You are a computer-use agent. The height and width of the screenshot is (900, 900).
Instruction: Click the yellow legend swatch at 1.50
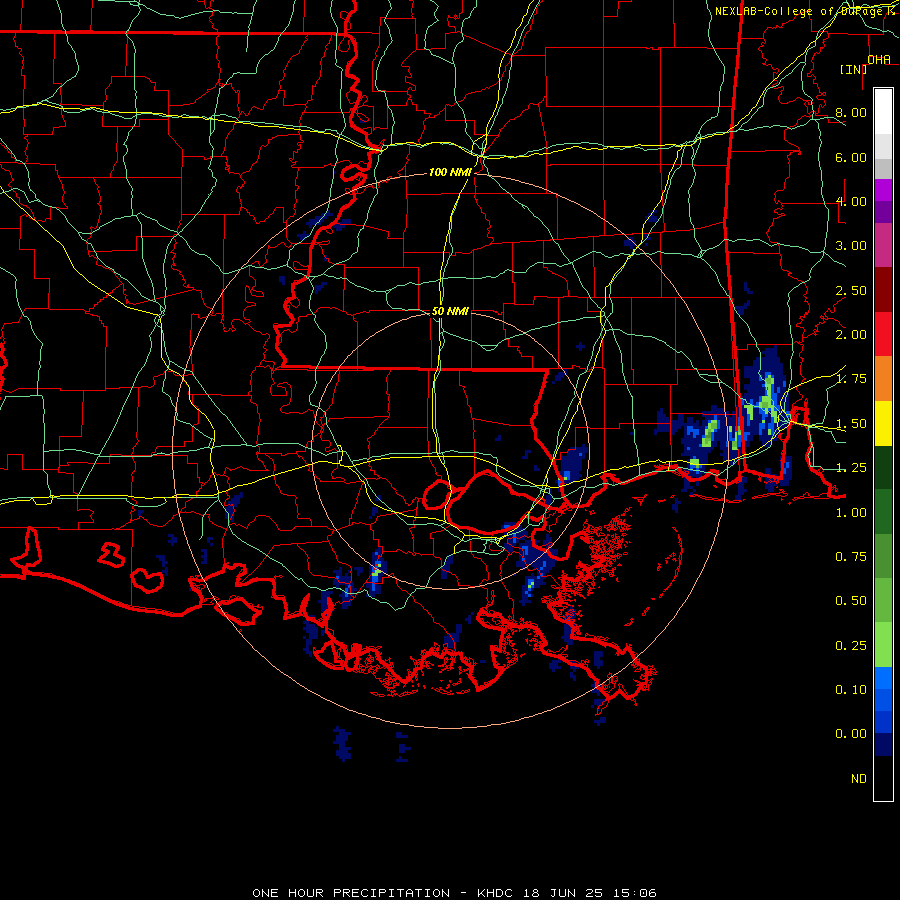click(883, 424)
